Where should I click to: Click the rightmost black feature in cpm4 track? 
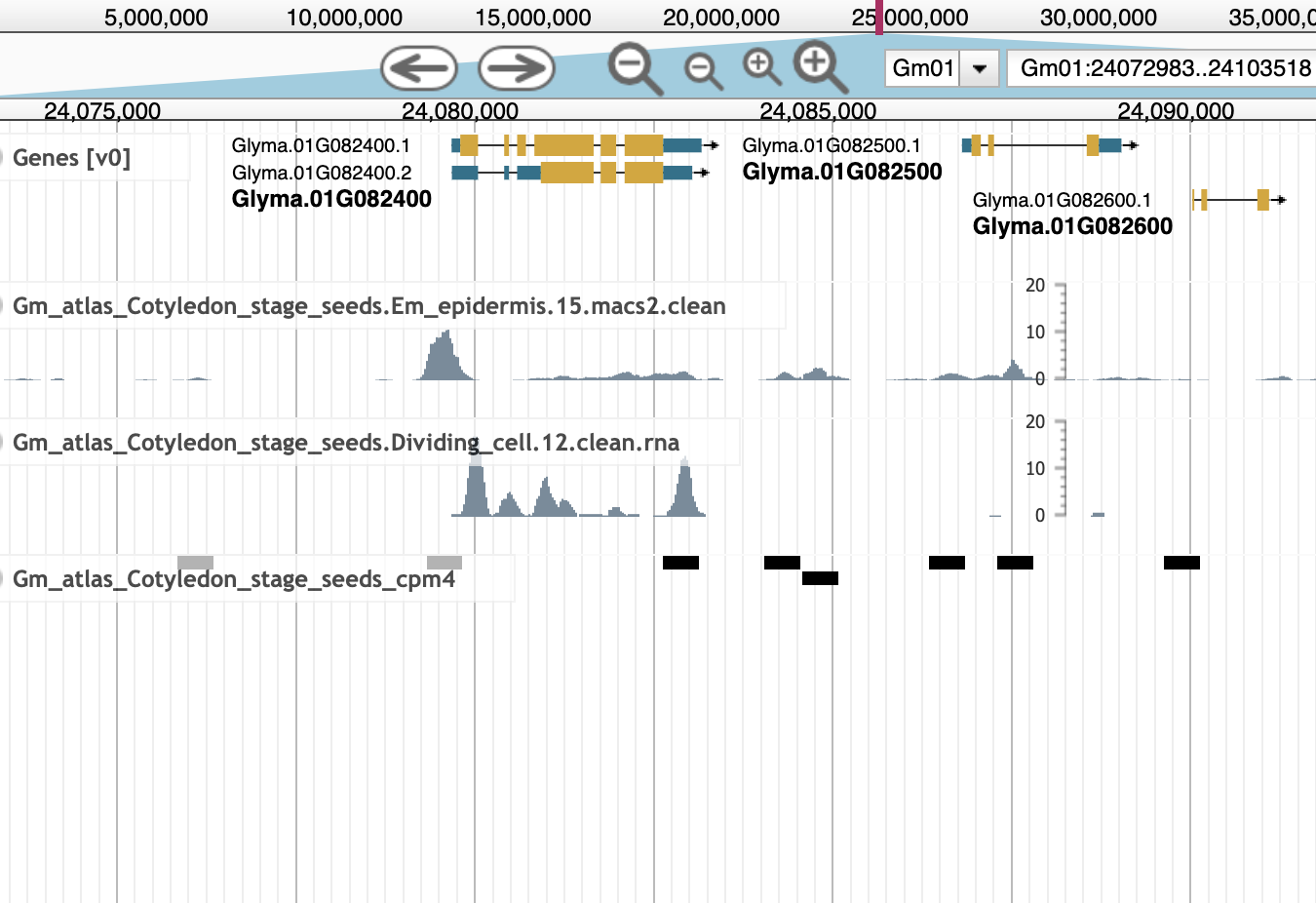1181,563
